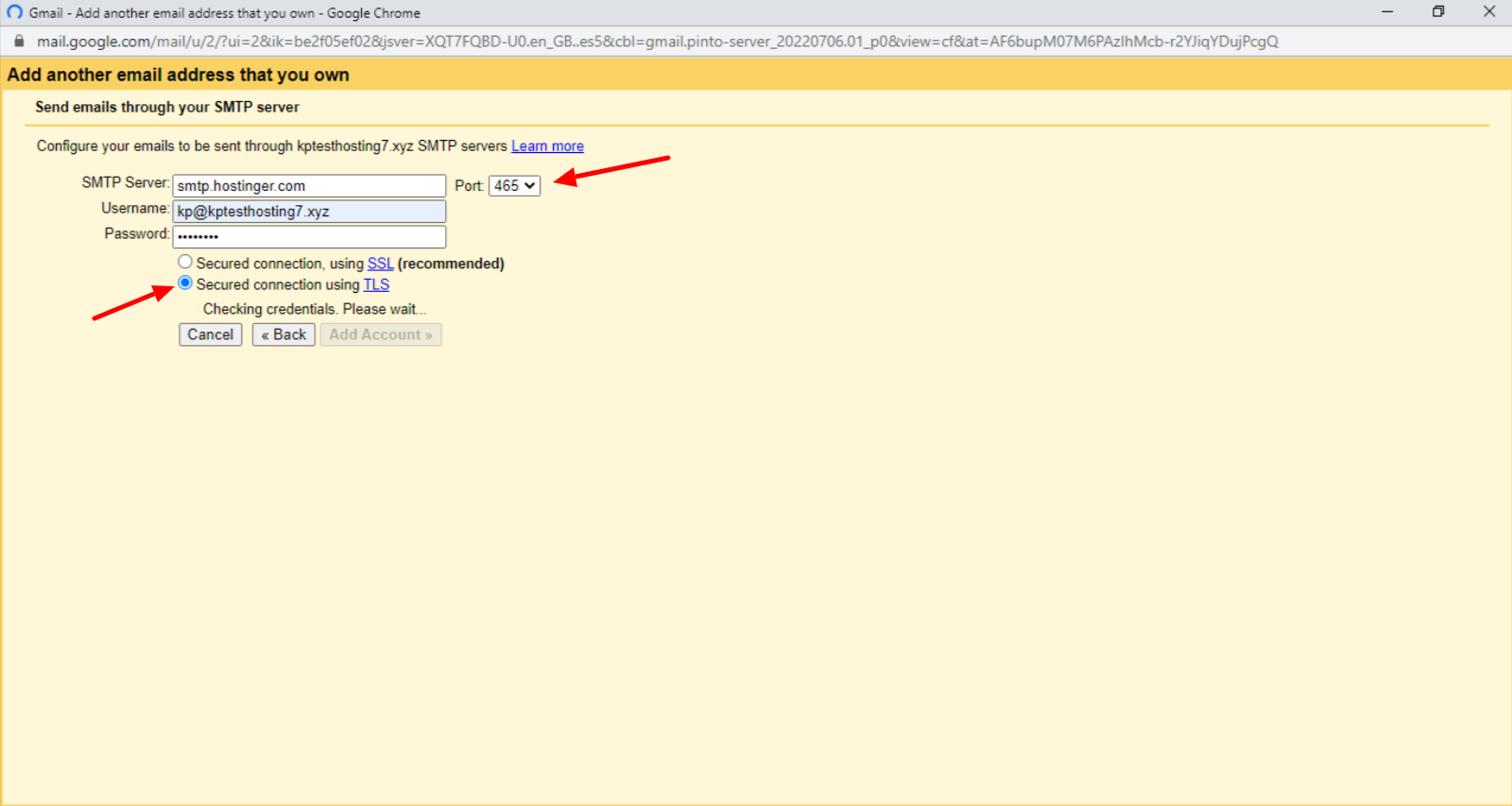Click into the Password field
1512x806 pixels.
tap(309, 236)
